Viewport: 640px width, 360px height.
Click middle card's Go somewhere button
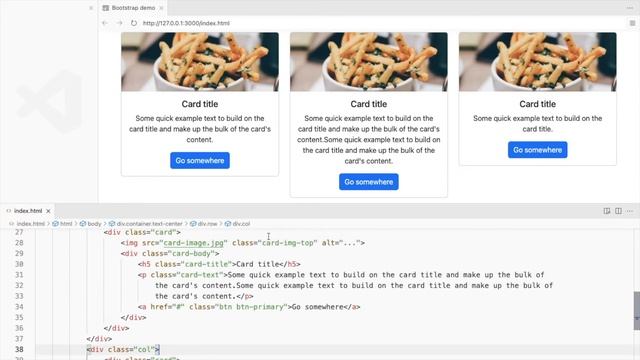click(x=369, y=182)
